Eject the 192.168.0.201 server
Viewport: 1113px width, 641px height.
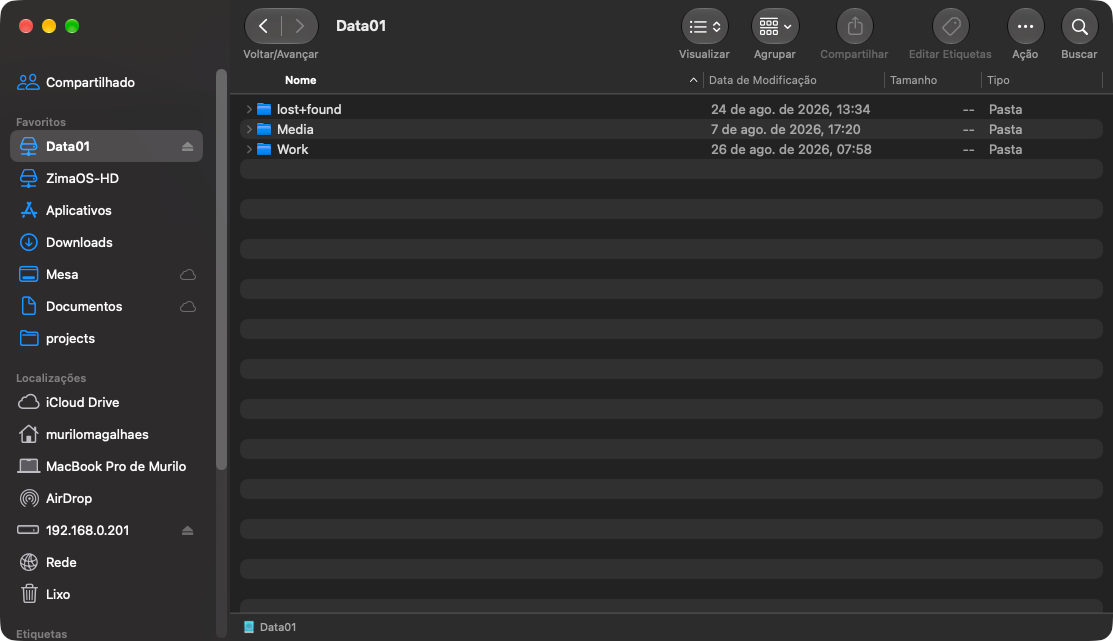point(187,530)
